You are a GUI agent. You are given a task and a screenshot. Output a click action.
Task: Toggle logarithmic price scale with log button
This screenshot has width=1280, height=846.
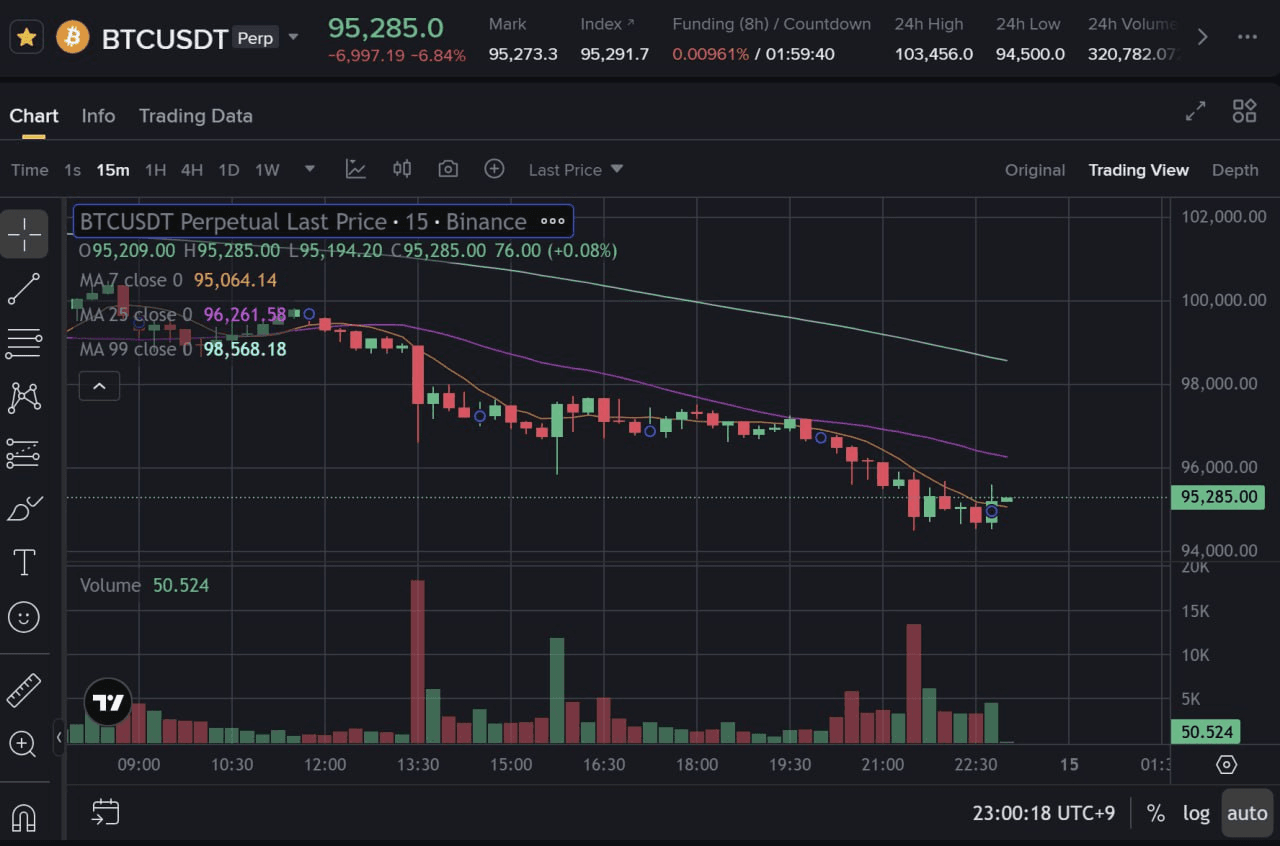1196,813
